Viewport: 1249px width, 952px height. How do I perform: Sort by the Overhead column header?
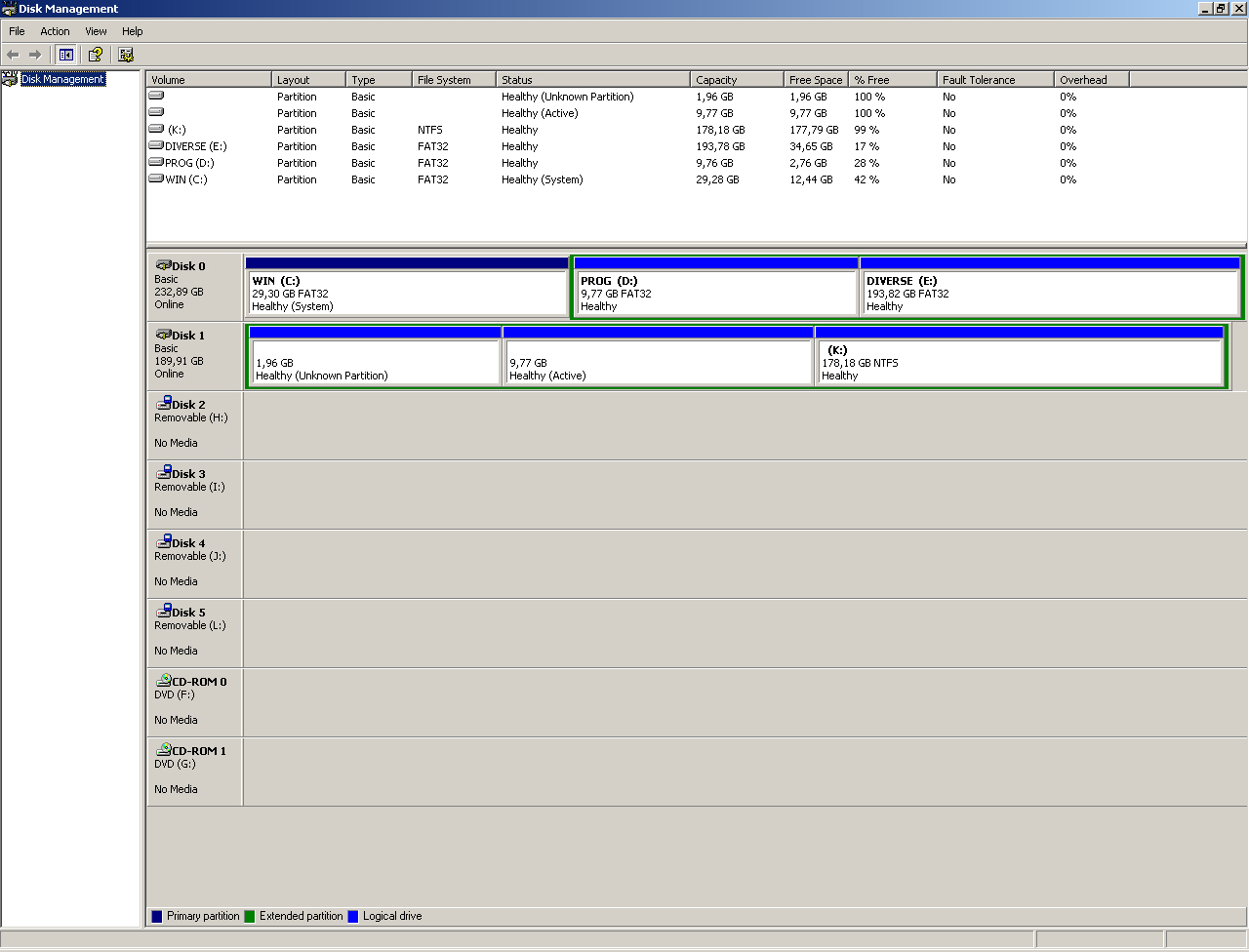tap(1092, 80)
